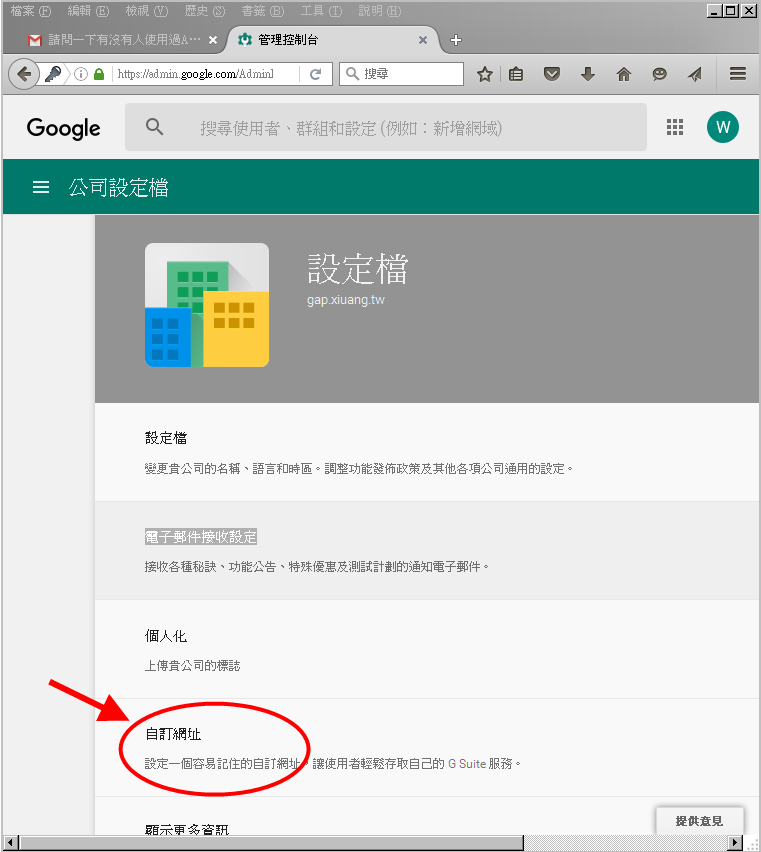
Task: Click the chat smiley toolbar icon
Action: (x=659, y=74)
